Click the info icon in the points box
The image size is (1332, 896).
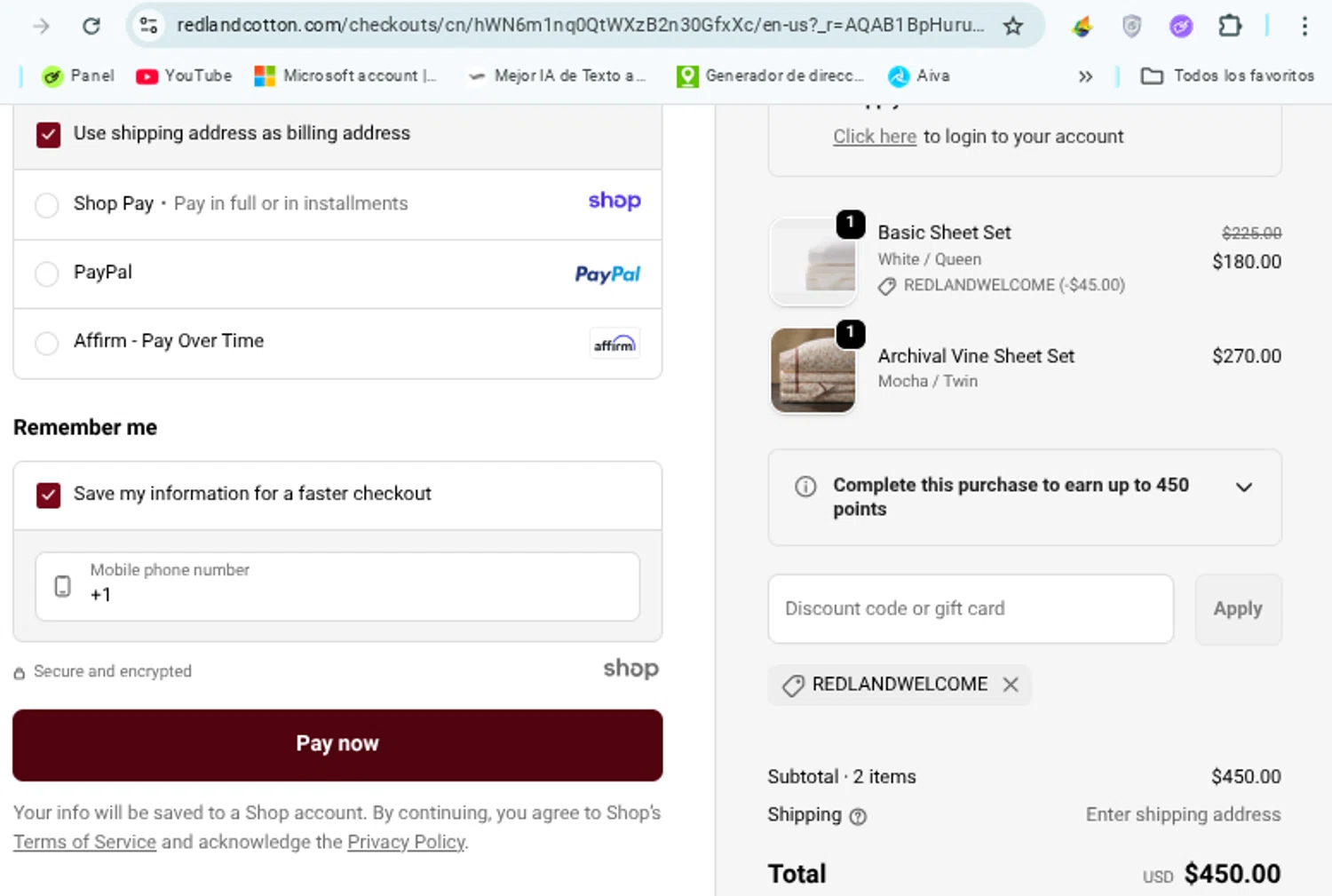pyautogui.click(x=805, y=487)
